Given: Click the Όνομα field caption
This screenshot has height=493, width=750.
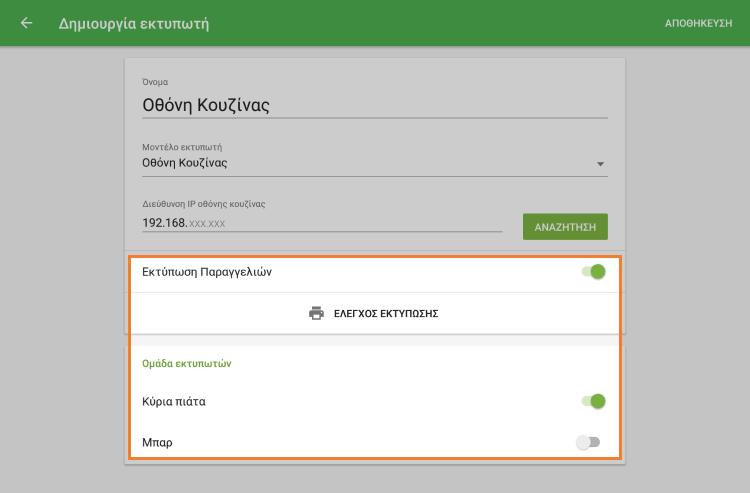Looking at the screenshot, I should tap(156, 81).
